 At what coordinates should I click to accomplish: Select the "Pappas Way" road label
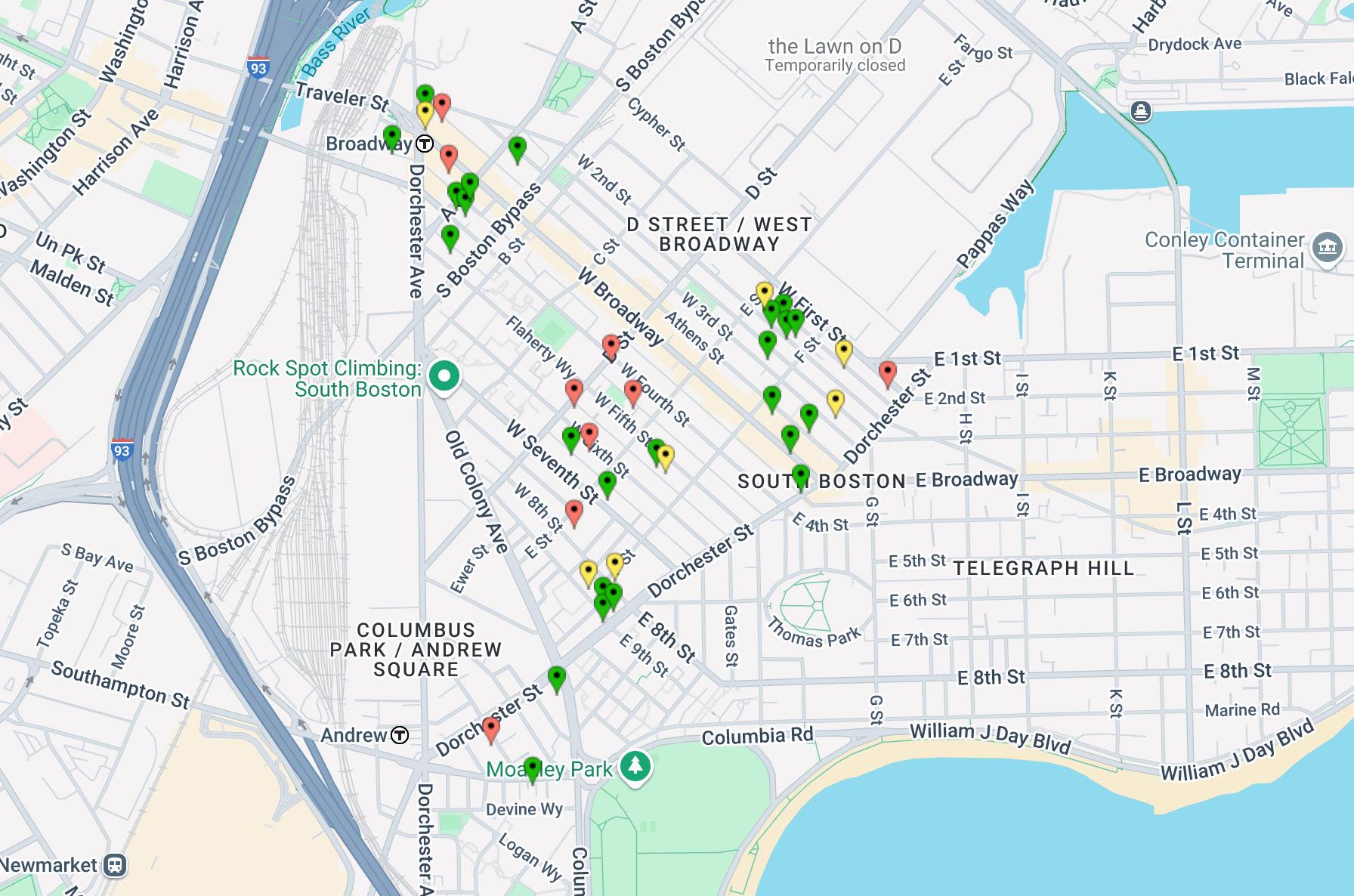[995, 224]
